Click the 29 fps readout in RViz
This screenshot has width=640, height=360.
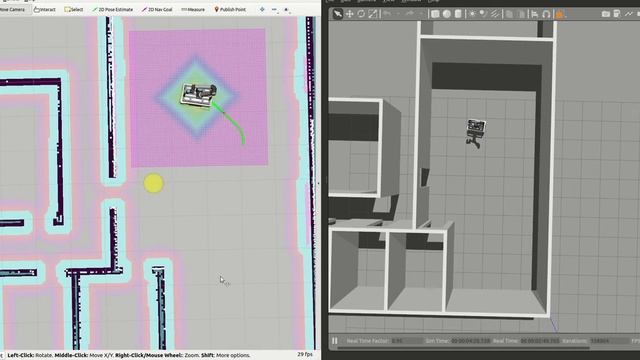pyautogui.click(x=305, y=354)
